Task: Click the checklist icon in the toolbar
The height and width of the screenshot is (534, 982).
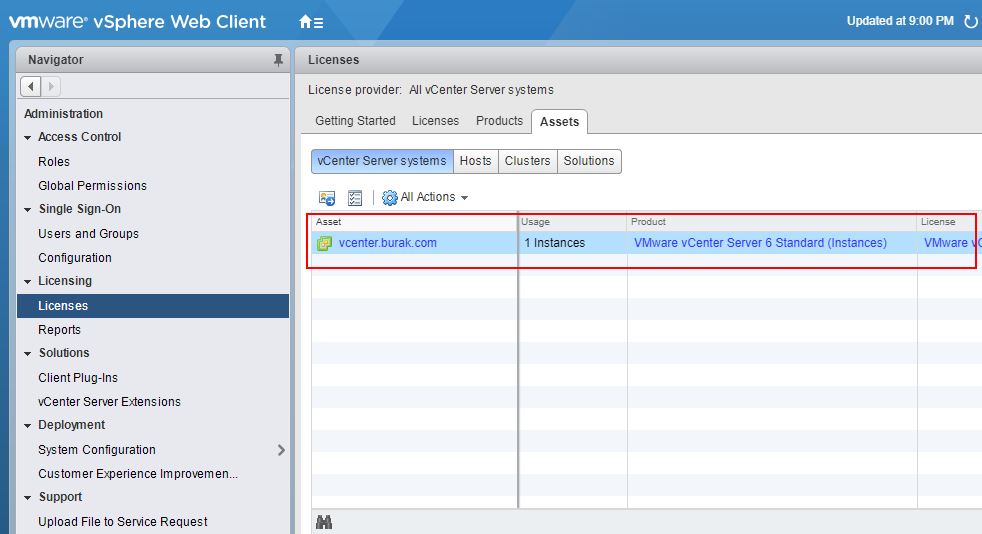Action: [355, 198]
